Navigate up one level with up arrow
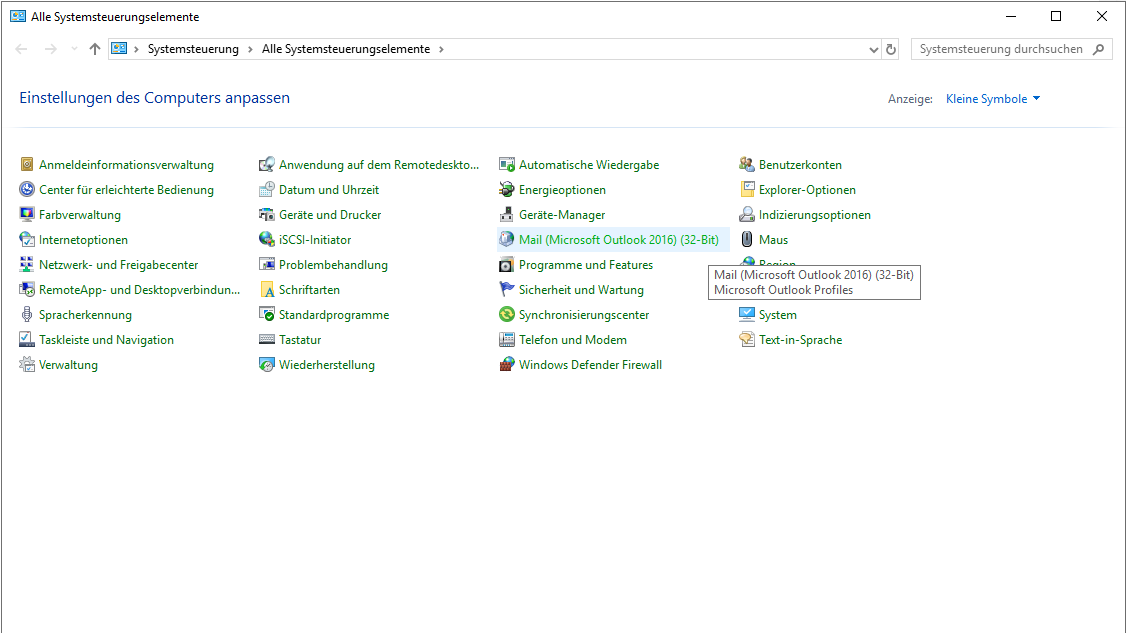The height and width of the screenshot is (633, 1126). [95, 49]
